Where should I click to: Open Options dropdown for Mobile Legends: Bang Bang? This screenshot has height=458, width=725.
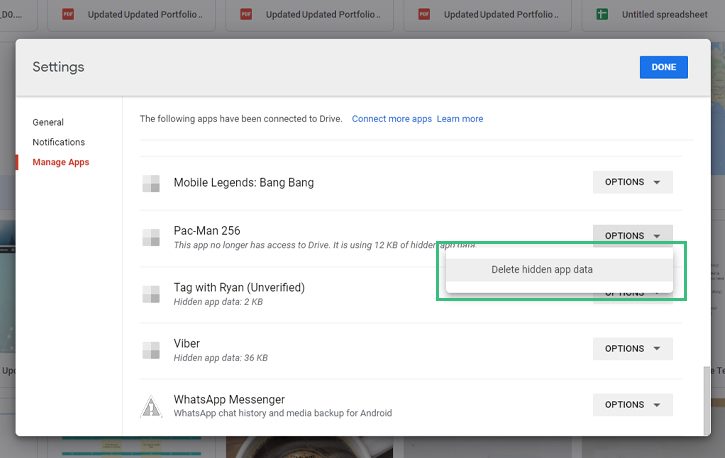[633, 182]
